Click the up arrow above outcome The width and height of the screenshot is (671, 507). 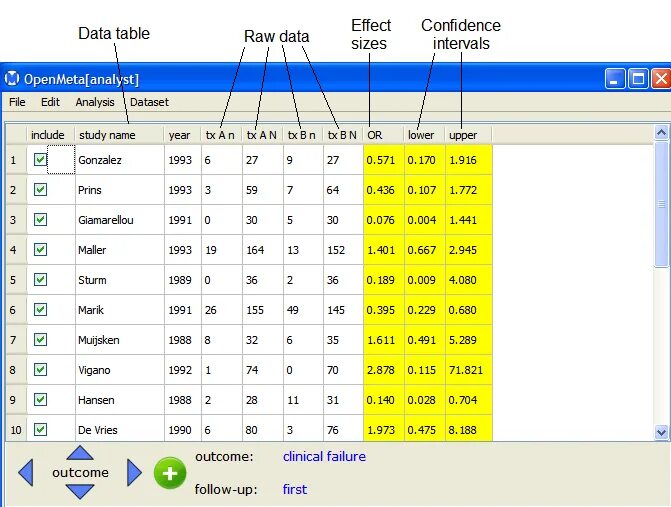[x=80, y=453]
